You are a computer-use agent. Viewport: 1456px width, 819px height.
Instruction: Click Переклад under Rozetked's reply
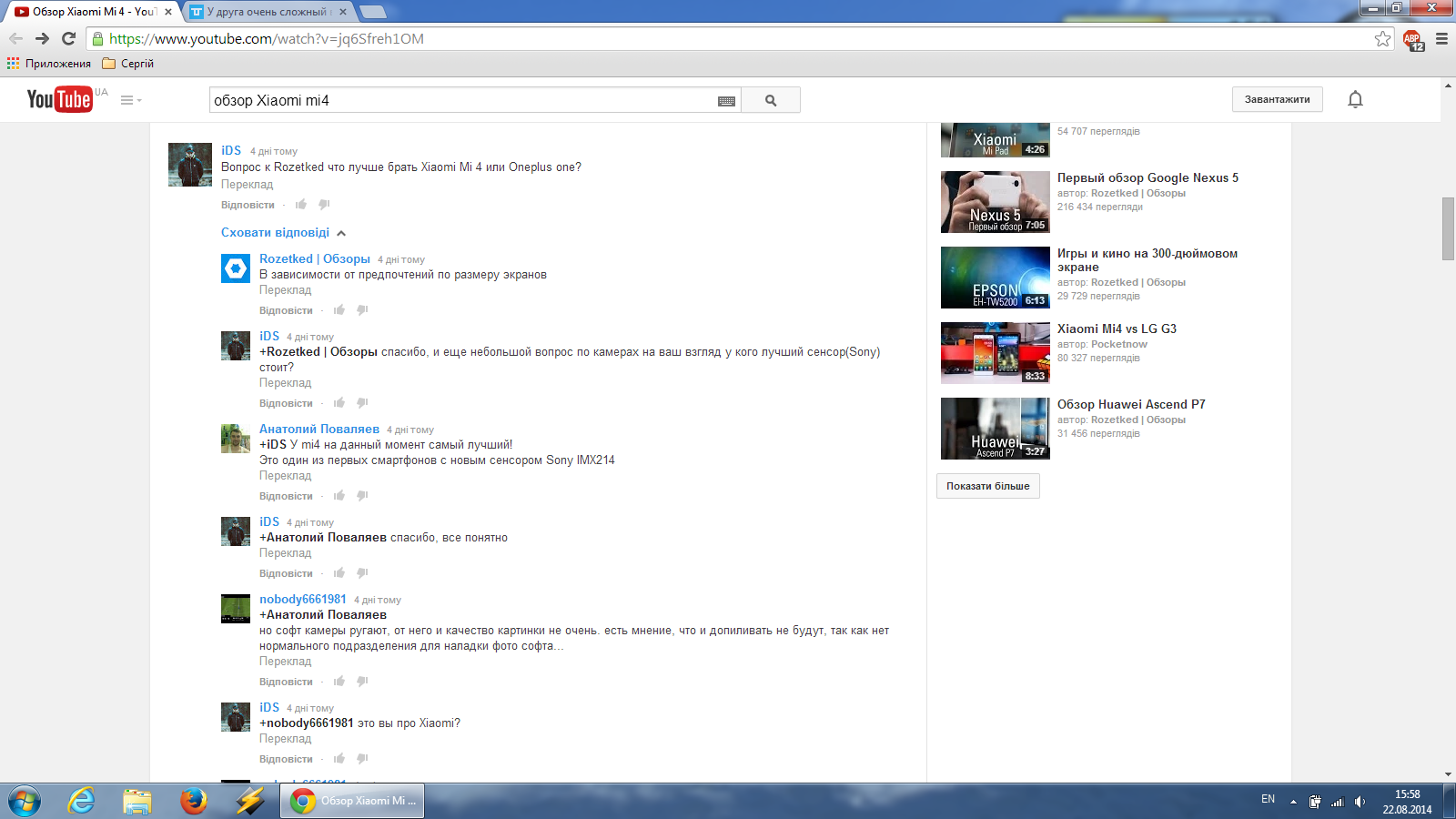tap(286, 290)
